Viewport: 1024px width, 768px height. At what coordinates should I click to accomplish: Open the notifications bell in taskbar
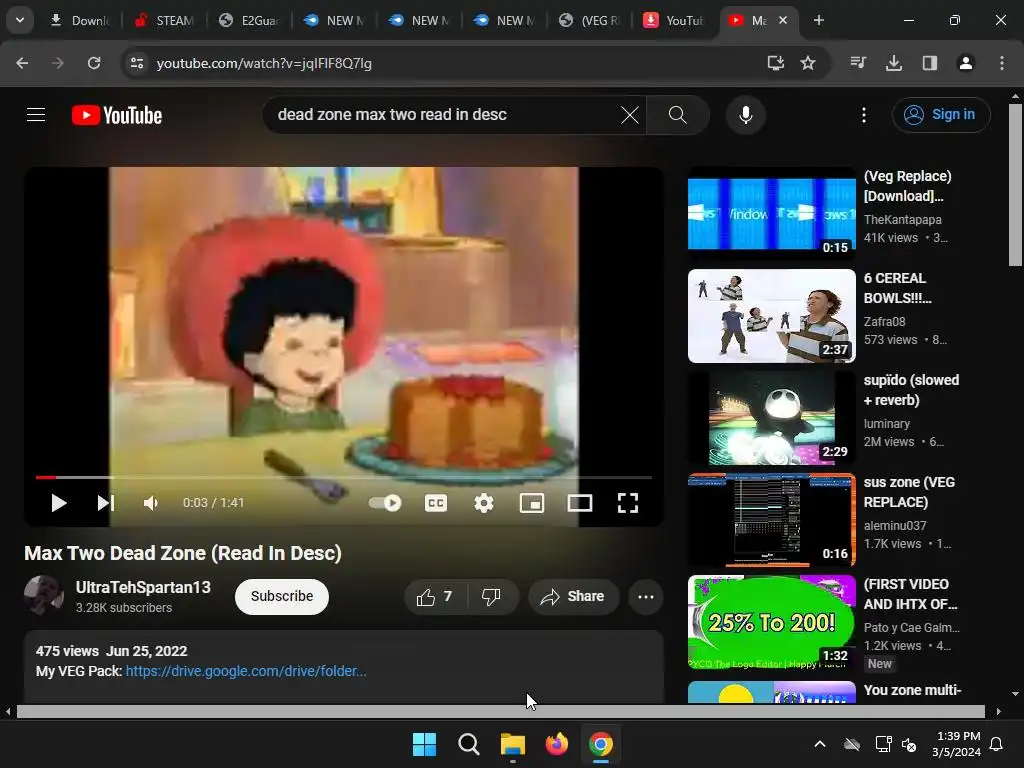click(x=997, y=744)
